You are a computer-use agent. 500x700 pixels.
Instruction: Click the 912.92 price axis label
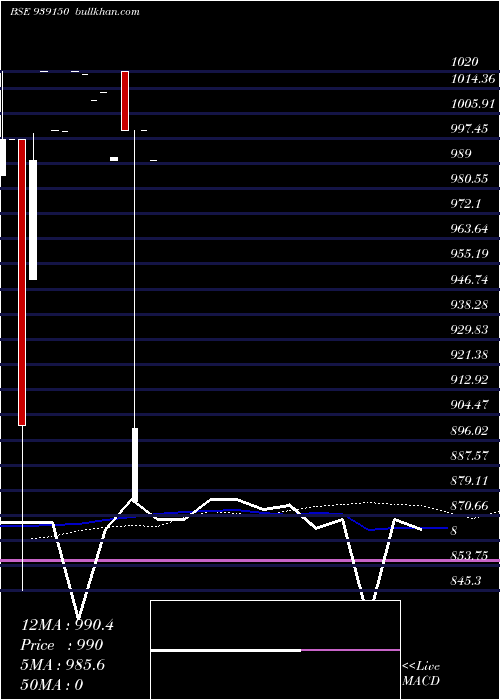[x=469, y=380]
